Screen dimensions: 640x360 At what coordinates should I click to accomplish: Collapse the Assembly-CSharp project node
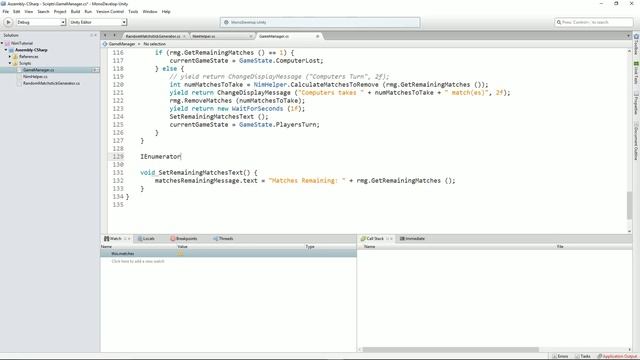(x=6, y=50)
